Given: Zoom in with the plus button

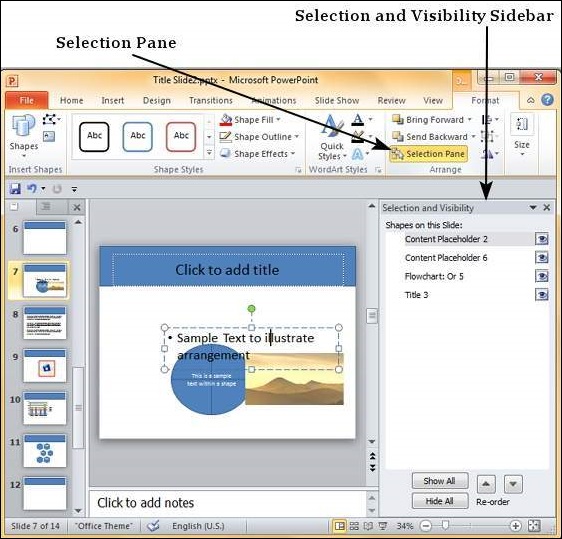Looking at the screenshot, I should pyautogui.click(x=515, y=526).
